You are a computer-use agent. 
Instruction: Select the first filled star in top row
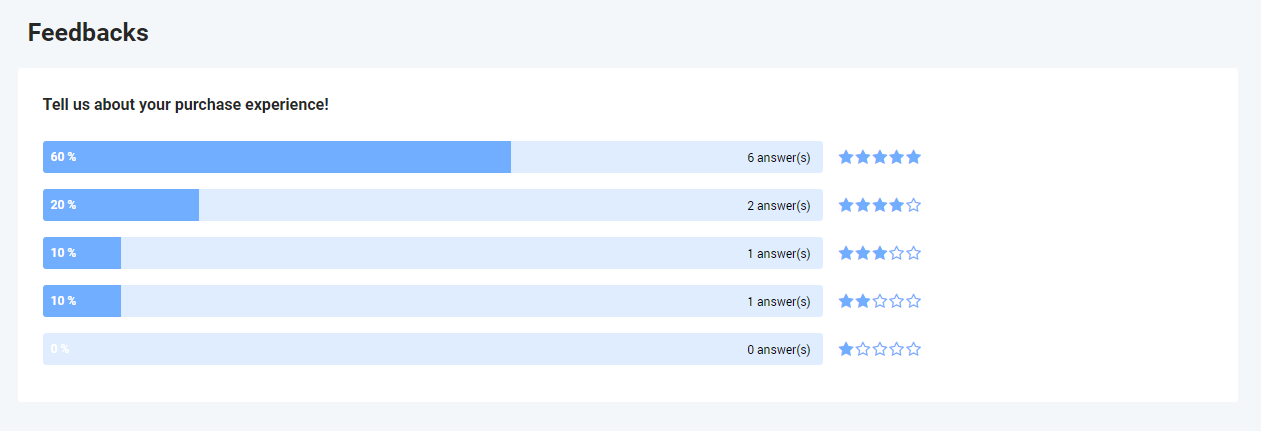coord(846,157)
